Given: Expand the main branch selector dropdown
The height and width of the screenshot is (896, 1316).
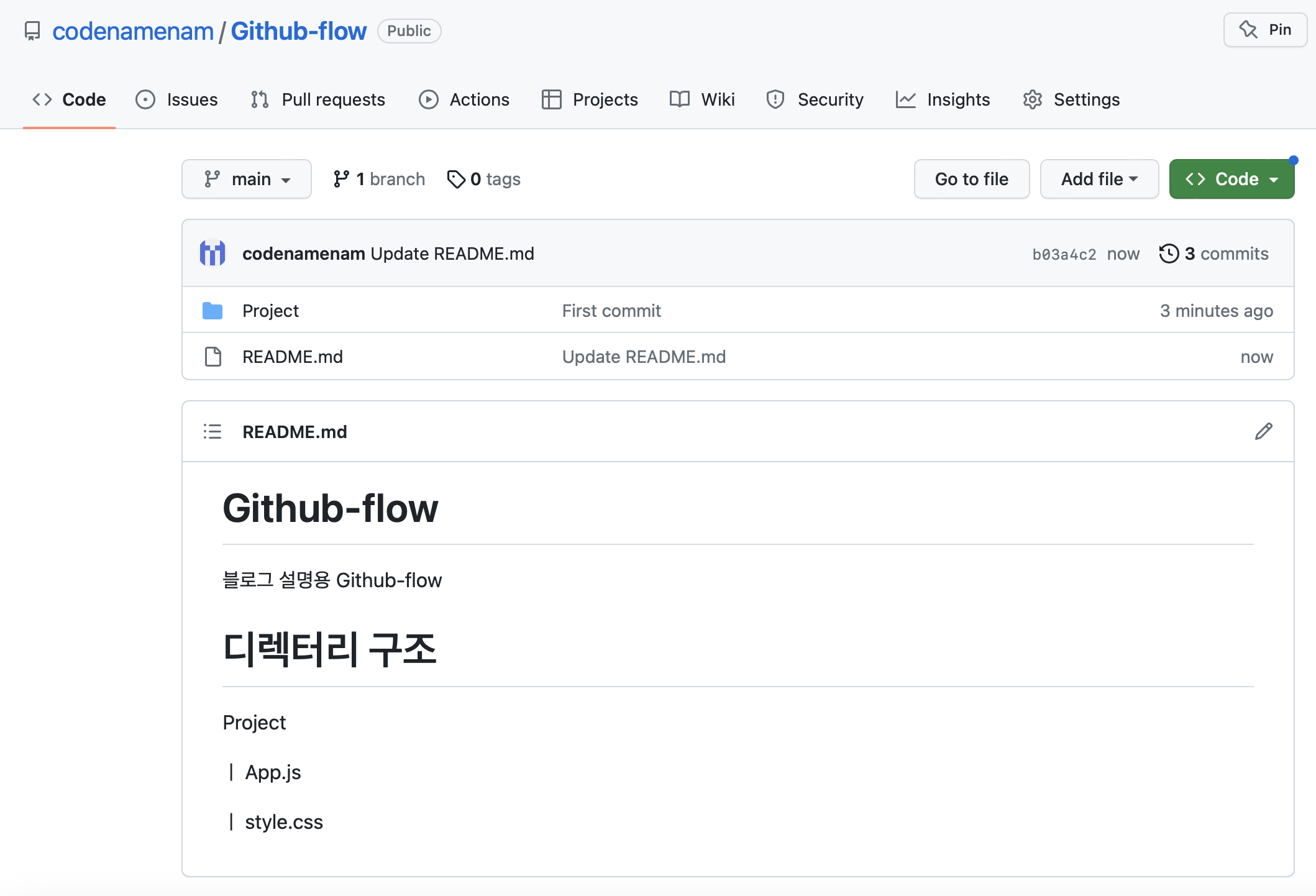Looking at the screenshot, I should [247, 179].
